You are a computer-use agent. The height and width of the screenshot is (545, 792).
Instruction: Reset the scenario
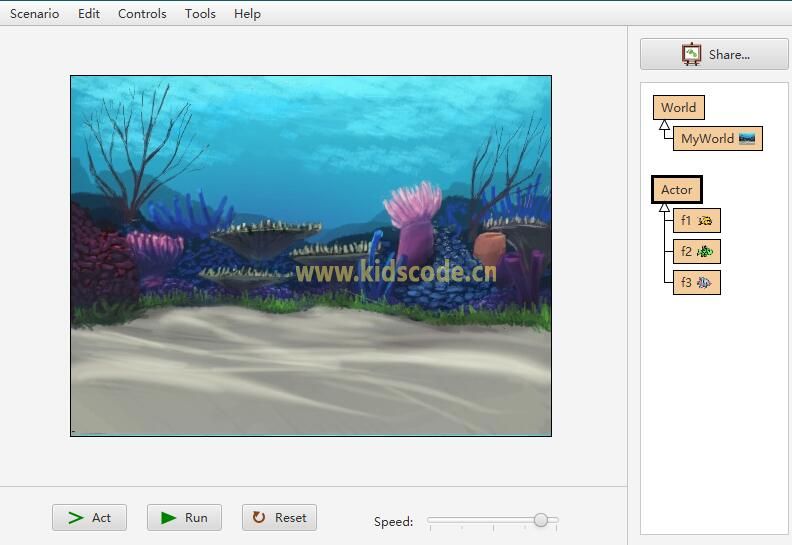click(x=279, y=517)
